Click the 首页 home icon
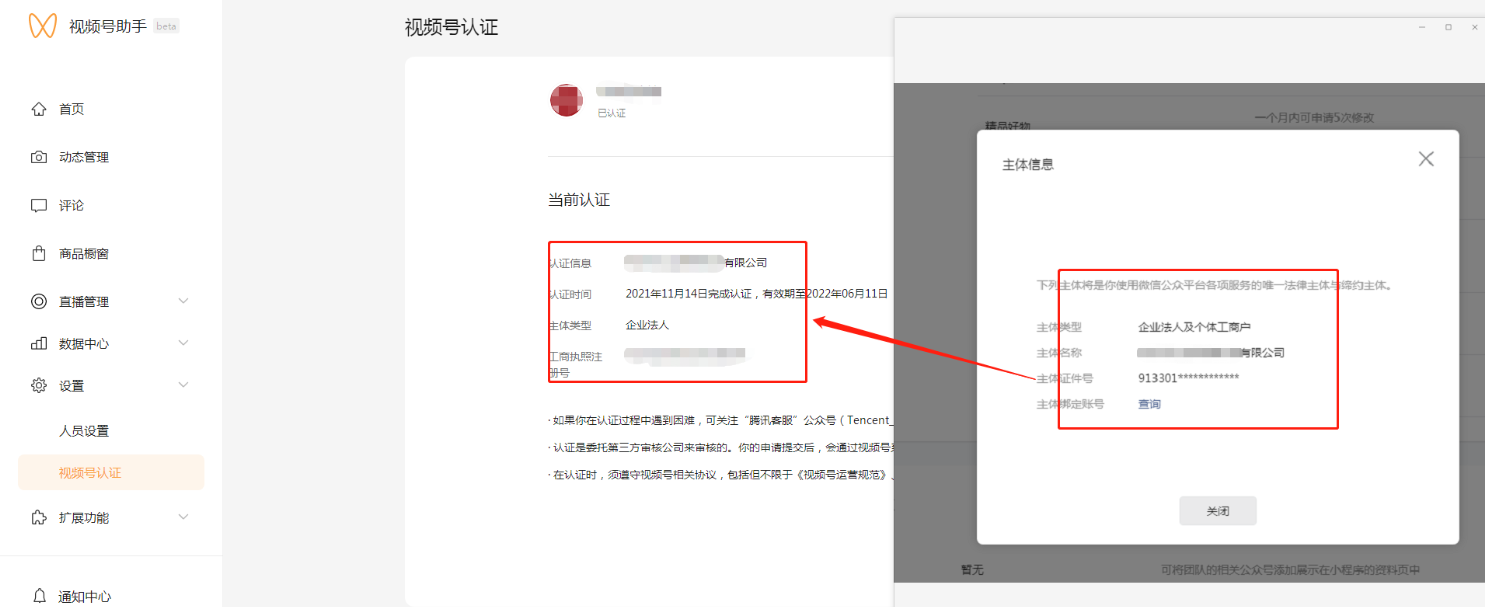This screenshot has width=1485, height=607. pyautogui.click(x=39, y=109)
